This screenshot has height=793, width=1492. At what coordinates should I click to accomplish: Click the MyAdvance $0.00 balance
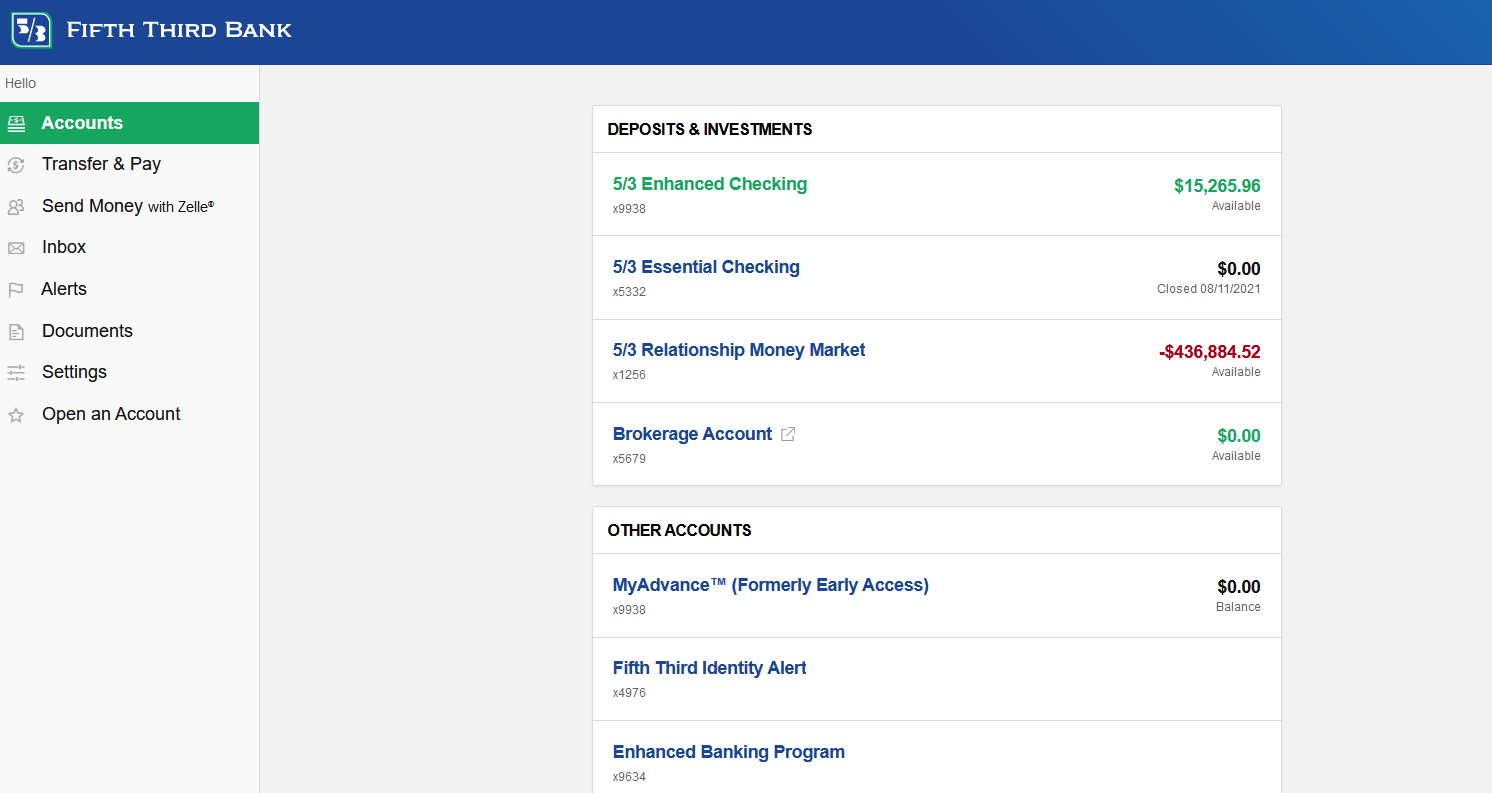click(1239, 587)
